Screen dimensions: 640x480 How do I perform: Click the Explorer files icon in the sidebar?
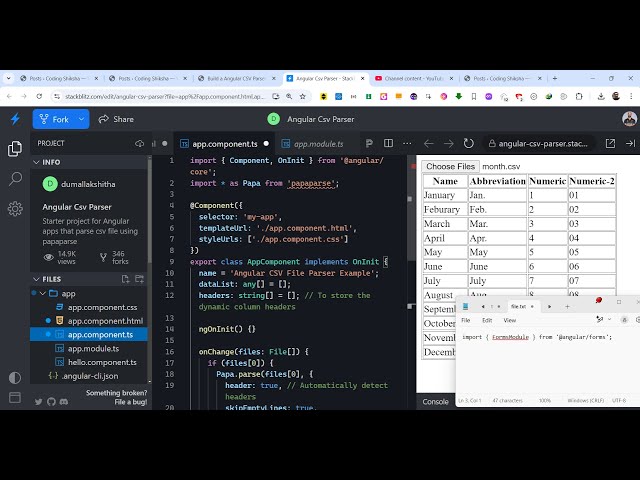(15, 149)
